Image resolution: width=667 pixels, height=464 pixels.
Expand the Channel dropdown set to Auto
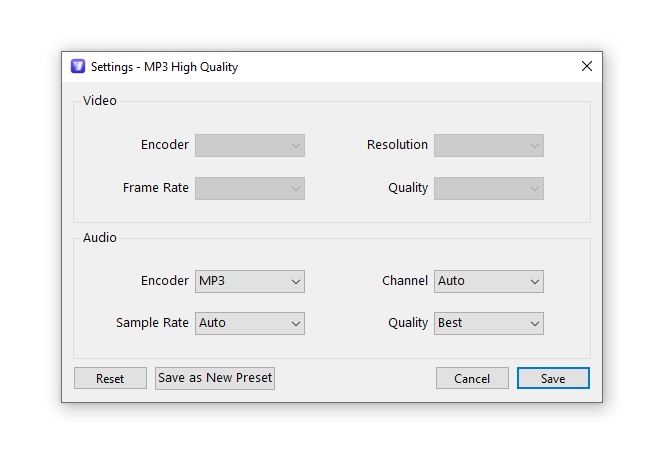(489, 281)
